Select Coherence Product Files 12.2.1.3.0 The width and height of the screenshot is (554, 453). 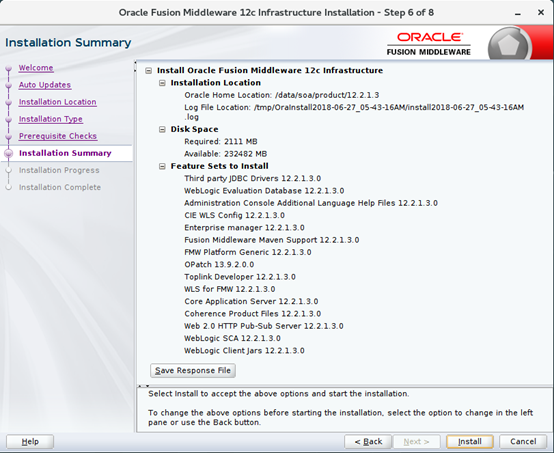(x=253, y=314)
